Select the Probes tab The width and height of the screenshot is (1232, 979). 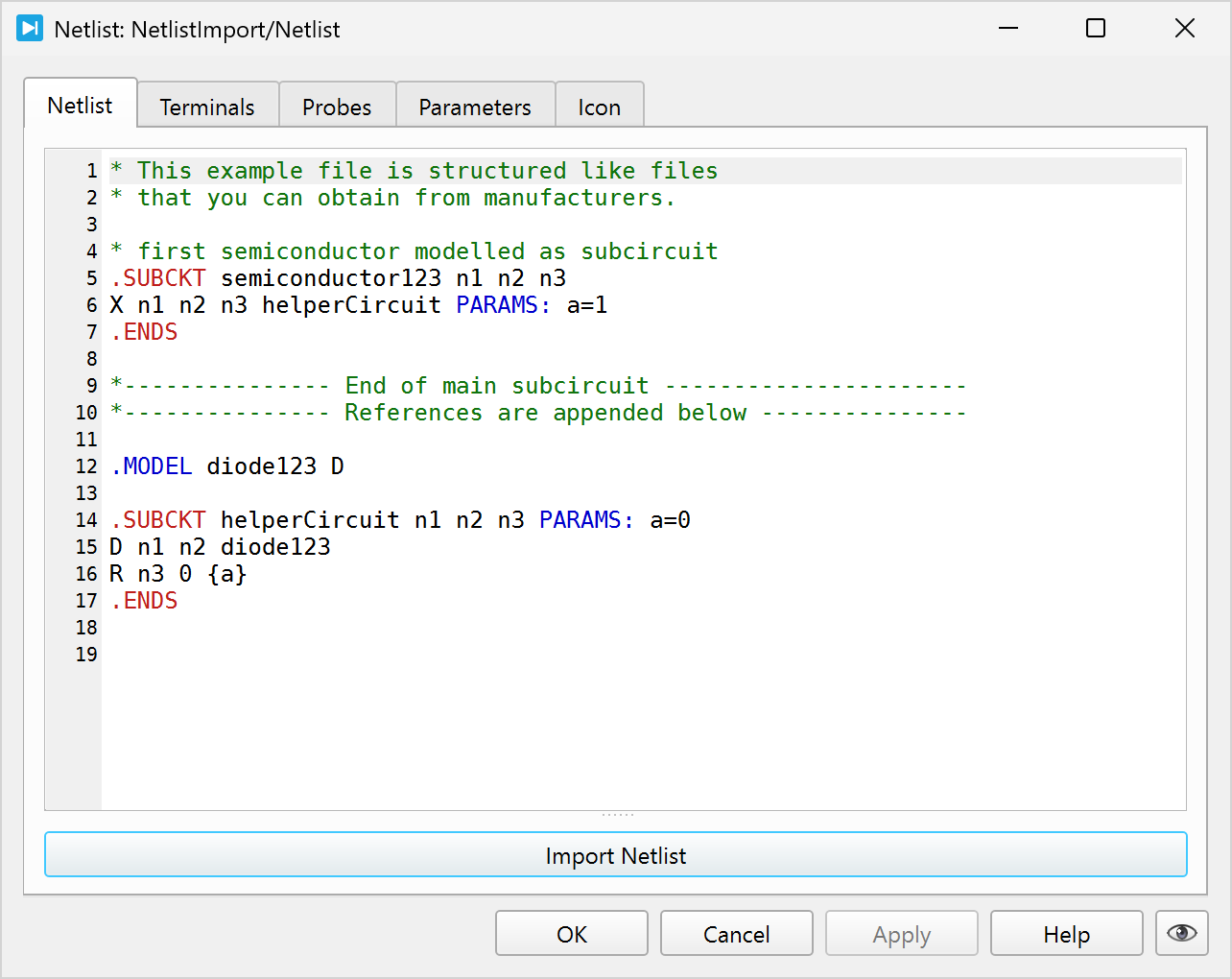click(337, 107)
